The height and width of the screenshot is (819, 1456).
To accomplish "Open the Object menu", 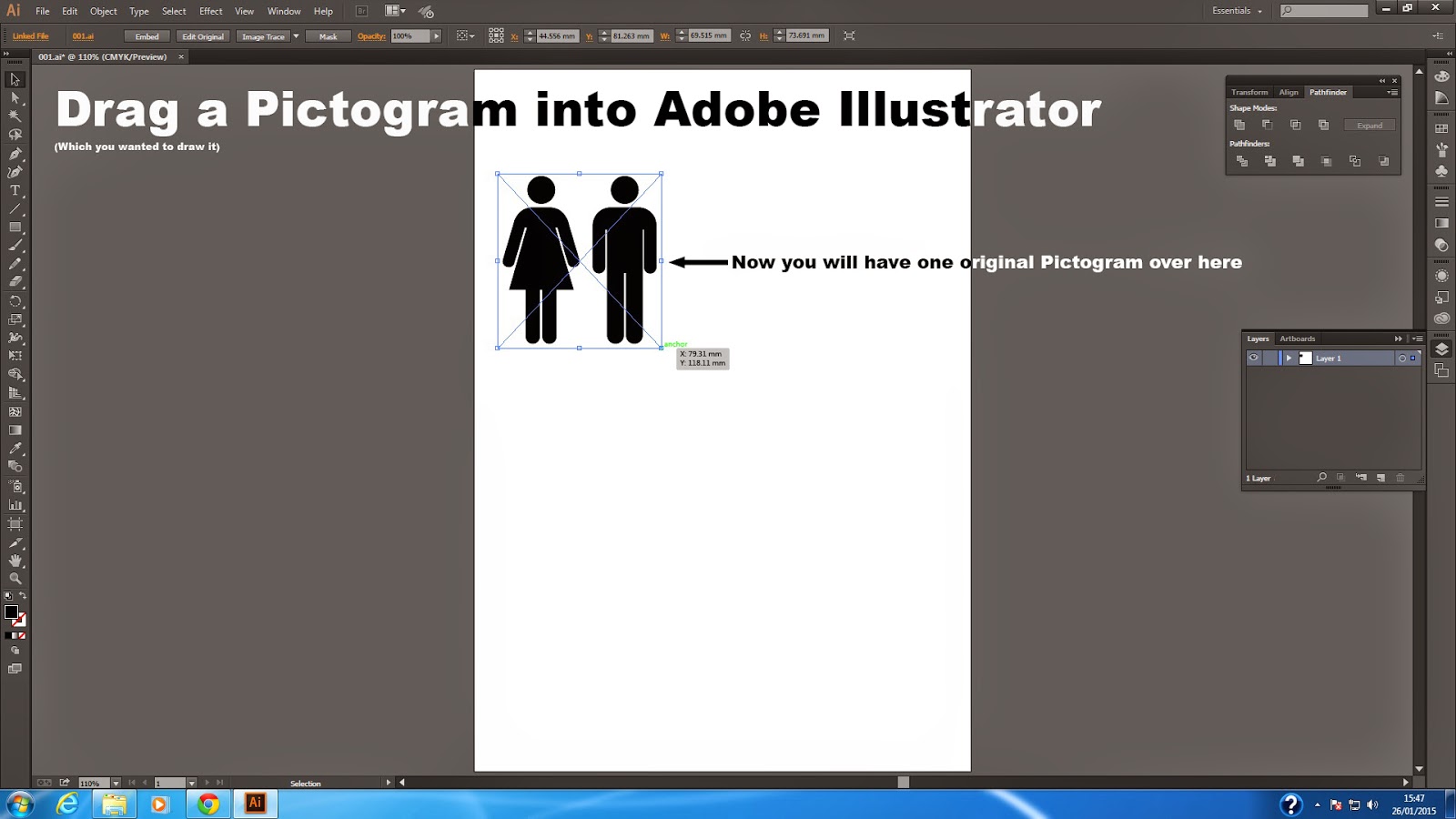I will pyautogui.click(x=103, y=11).
